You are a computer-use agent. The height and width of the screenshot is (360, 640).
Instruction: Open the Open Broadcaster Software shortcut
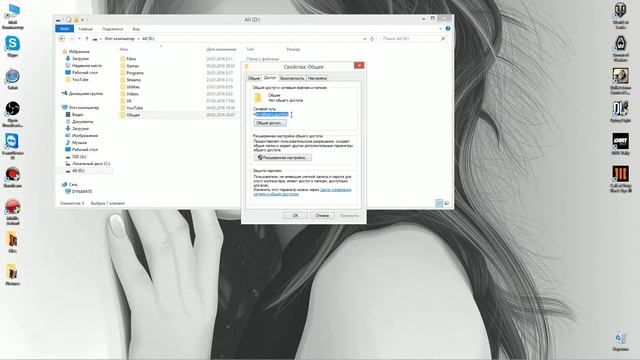[x=12, y=114]
